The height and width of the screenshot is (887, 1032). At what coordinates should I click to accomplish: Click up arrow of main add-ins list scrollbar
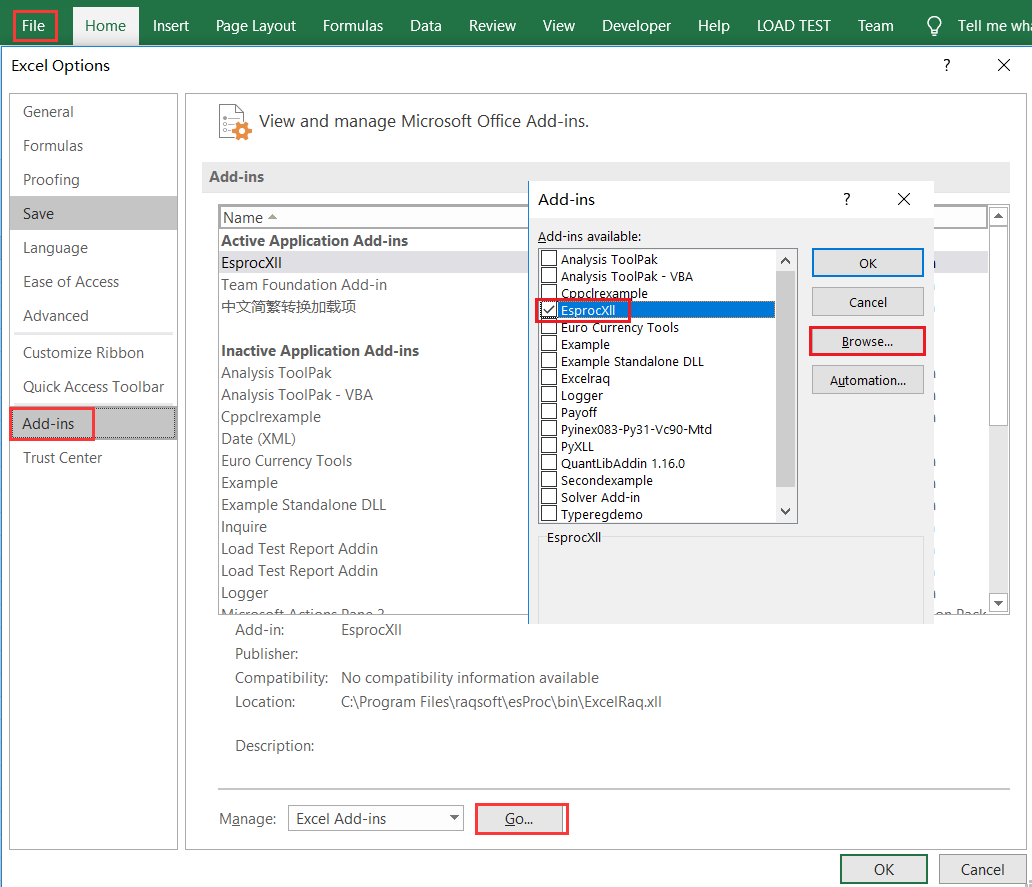997,217
